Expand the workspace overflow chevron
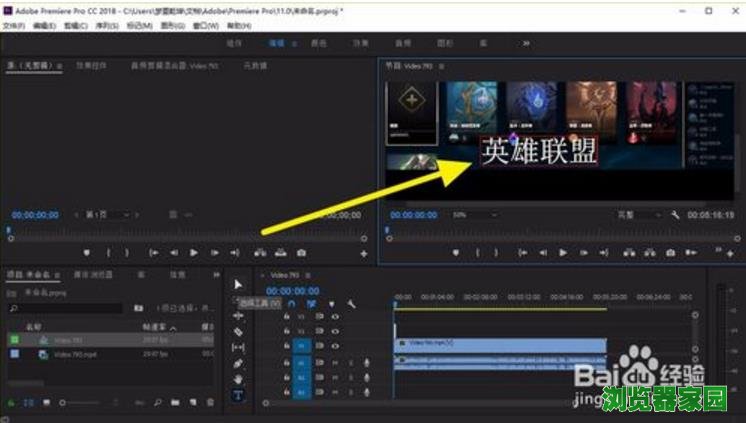Viewport: 746px width, 423px height. click(x=526, y=44)
